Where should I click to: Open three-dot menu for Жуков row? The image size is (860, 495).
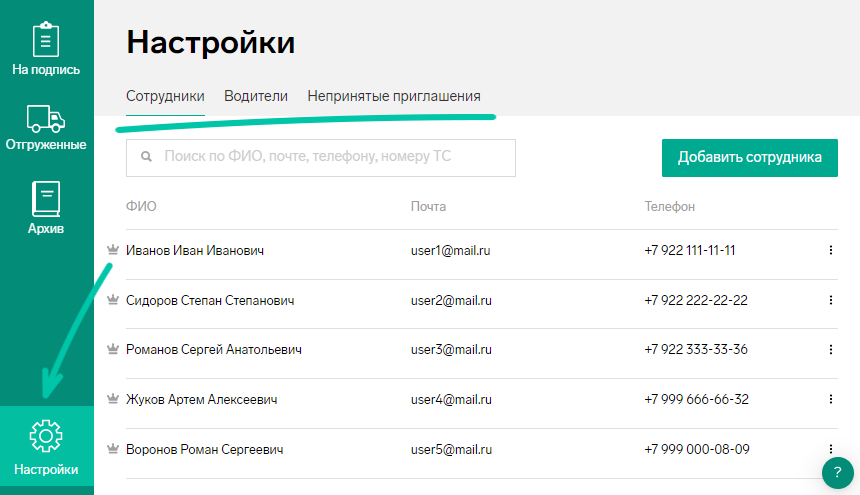[831, 399]
